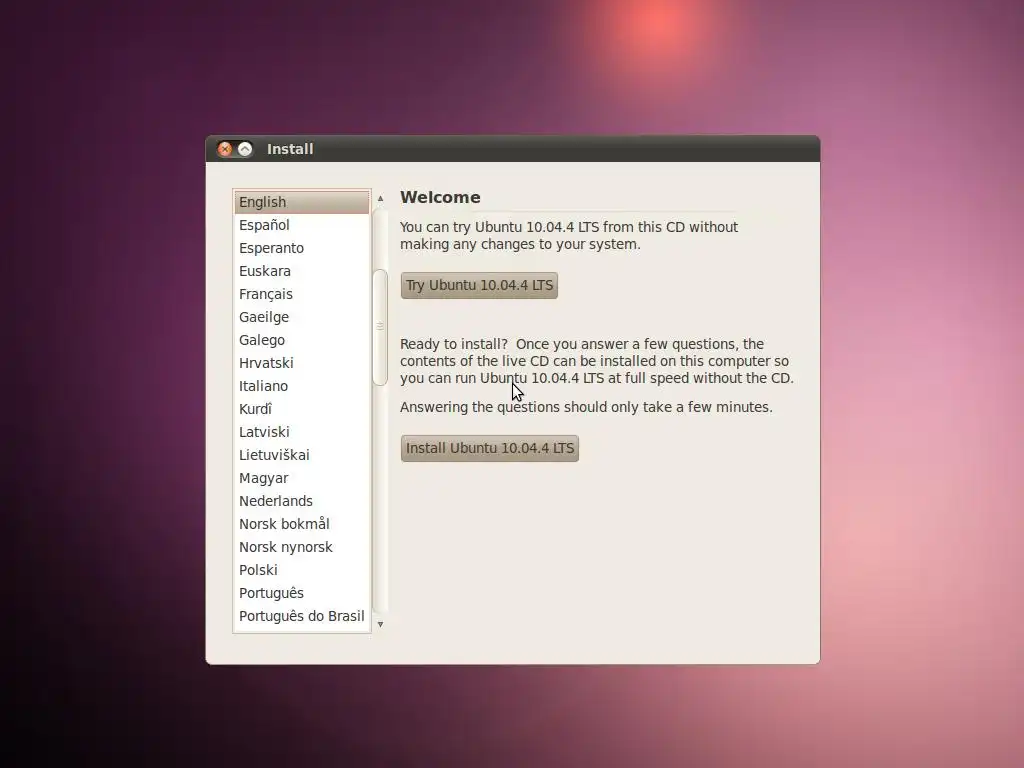1024x768 pixels.
Task: Select Português do Brasil
Action: (302, 616)
